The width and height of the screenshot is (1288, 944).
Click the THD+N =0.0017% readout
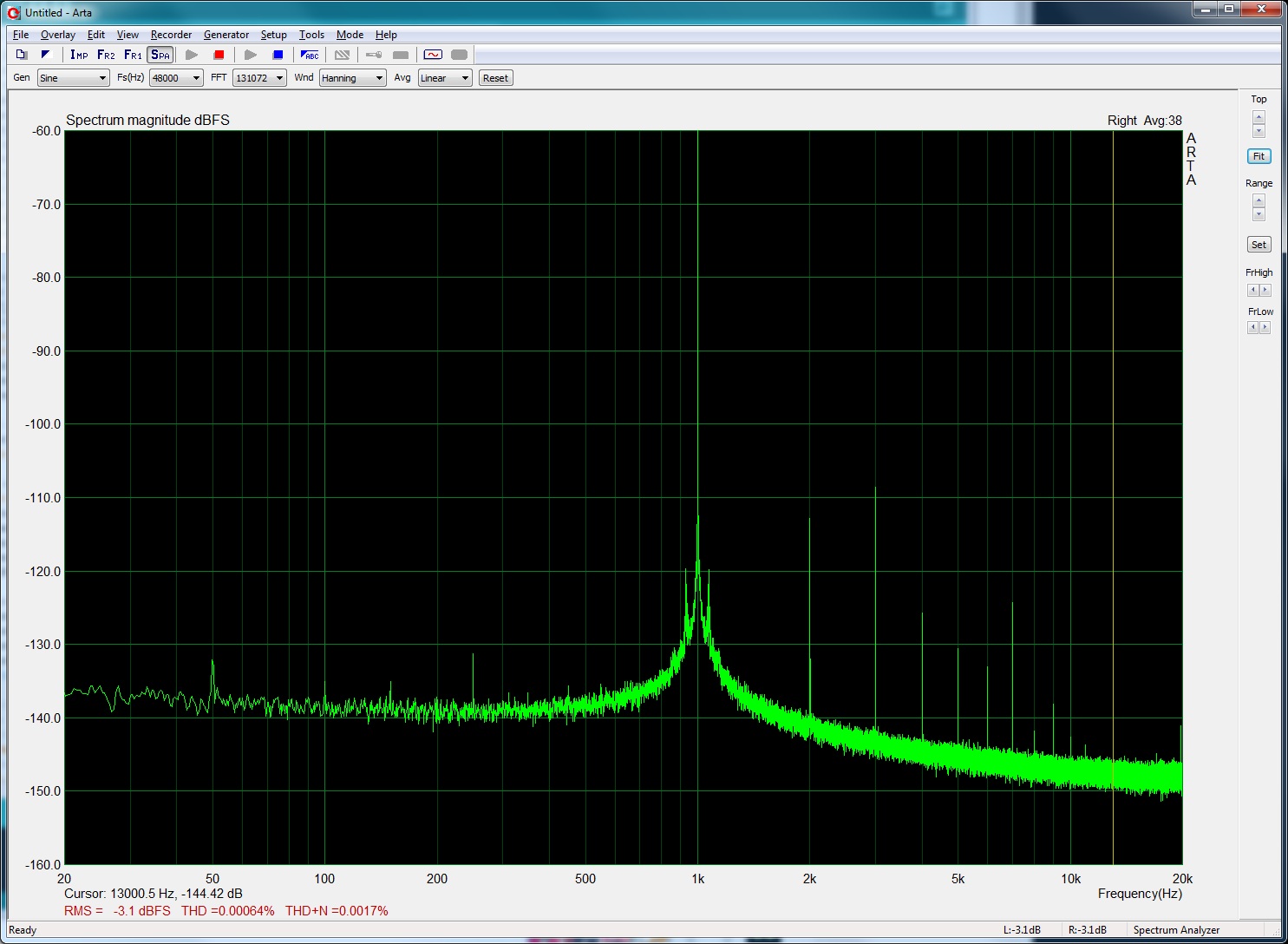click(337, 911)
